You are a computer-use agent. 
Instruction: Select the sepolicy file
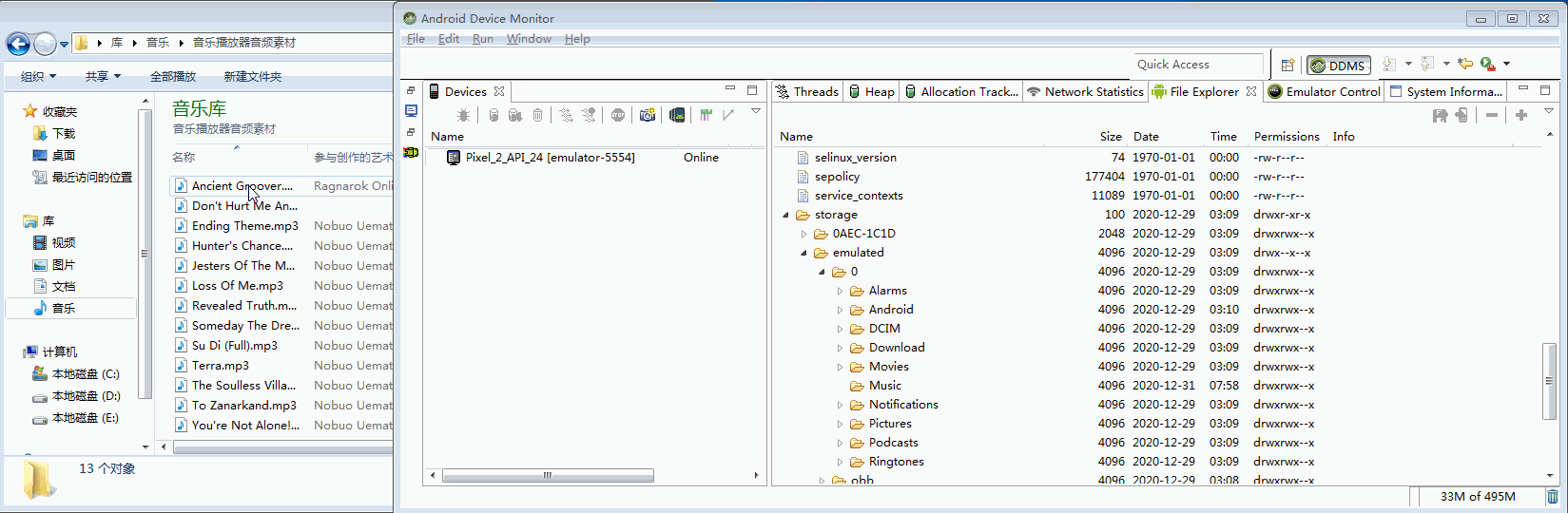pyautogui.click(x=837, y=177)
